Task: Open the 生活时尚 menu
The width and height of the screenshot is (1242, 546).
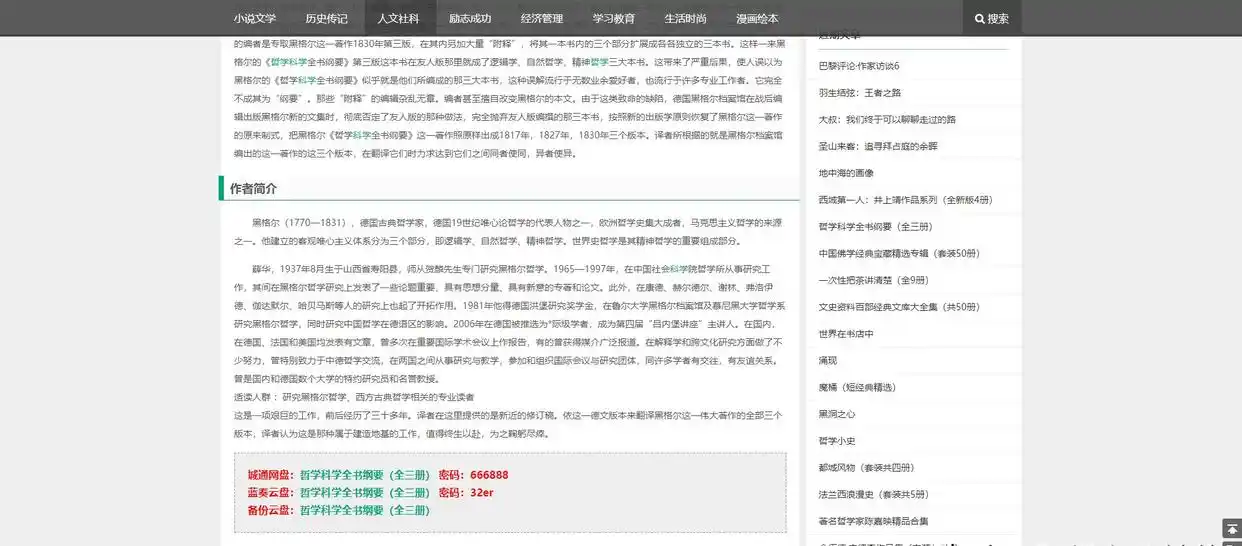Action: (685, 18)
